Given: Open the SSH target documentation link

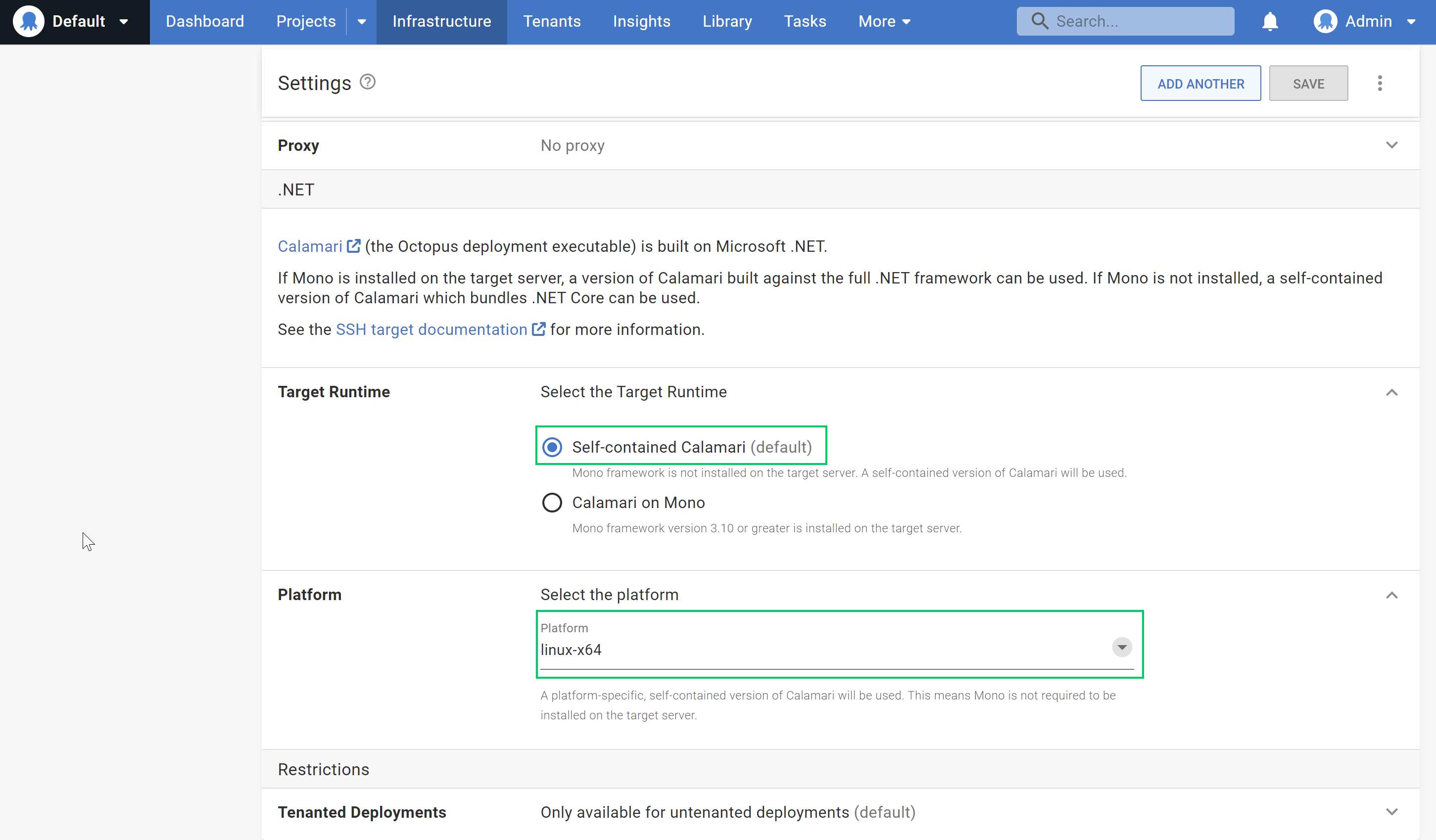Looking at the screenshot, I should coord(431,329).
